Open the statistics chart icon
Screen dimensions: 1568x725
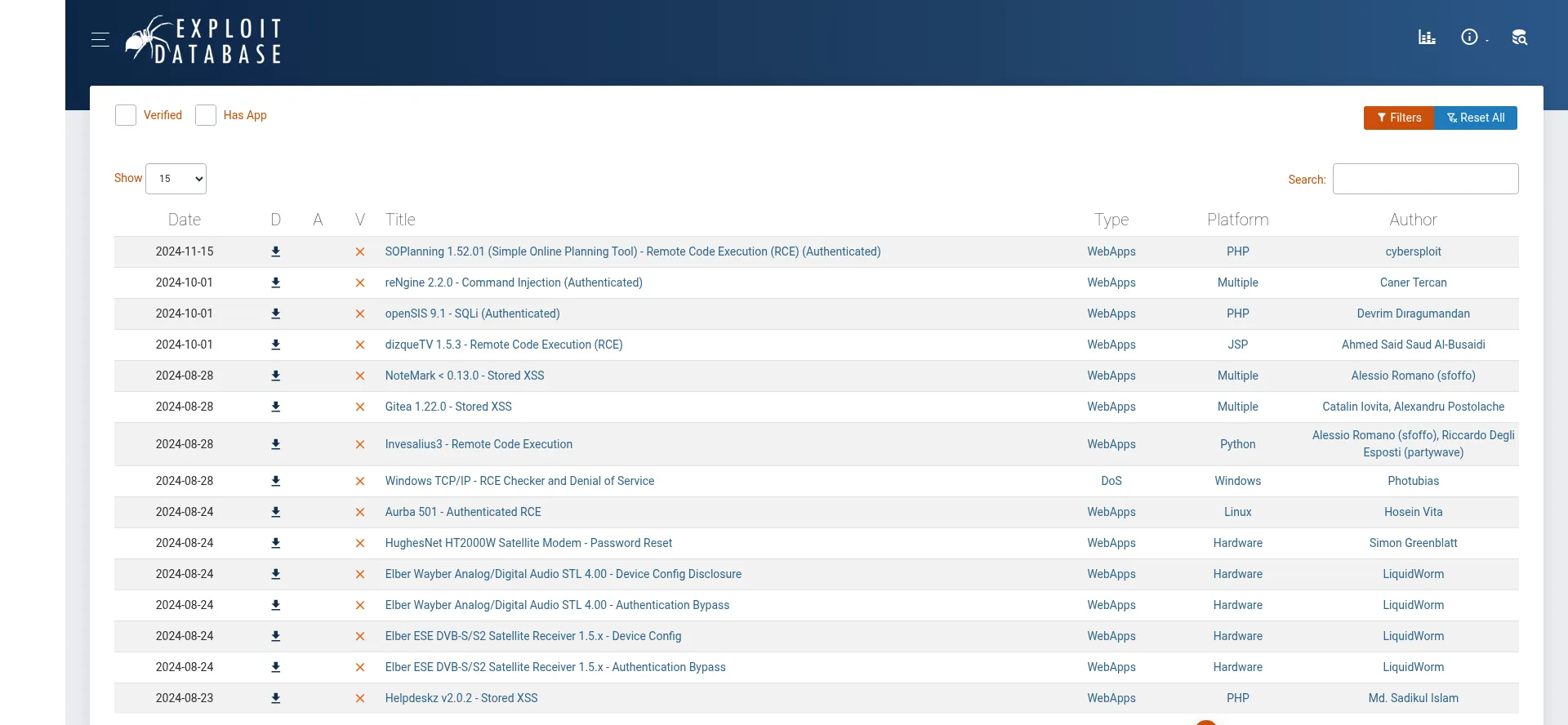tap(1427, 38)
